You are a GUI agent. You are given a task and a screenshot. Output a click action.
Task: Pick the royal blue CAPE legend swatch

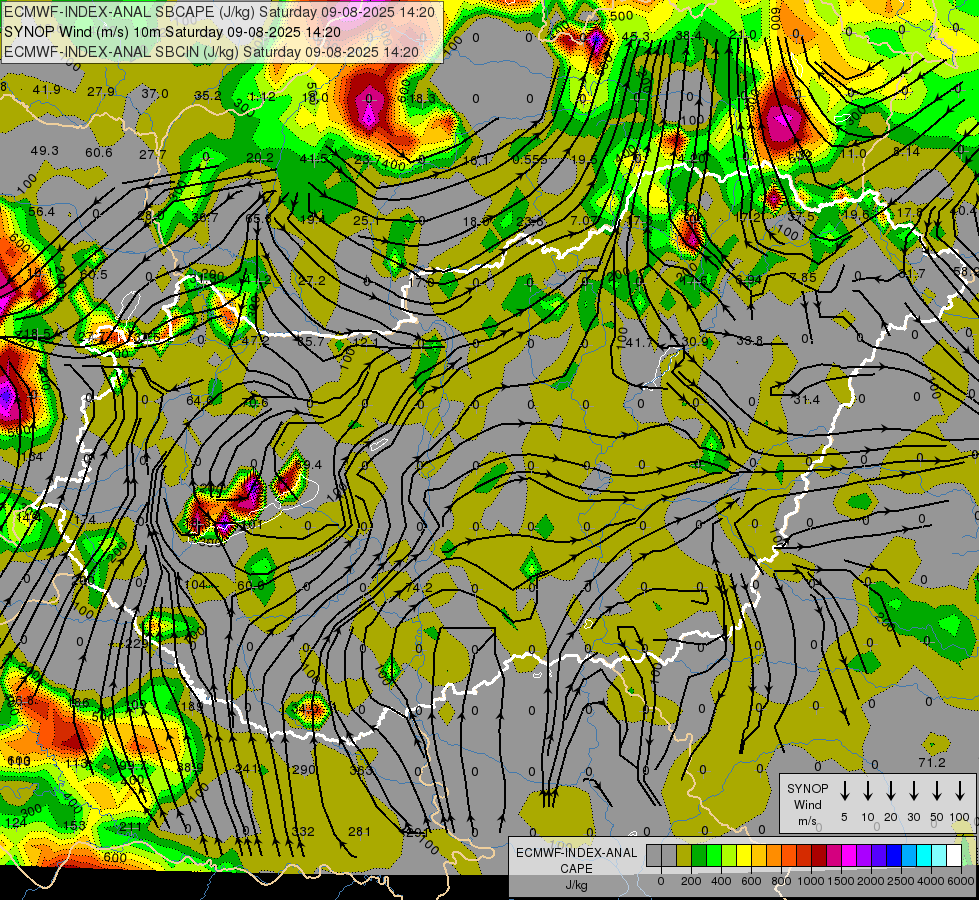tap(894, 856)
